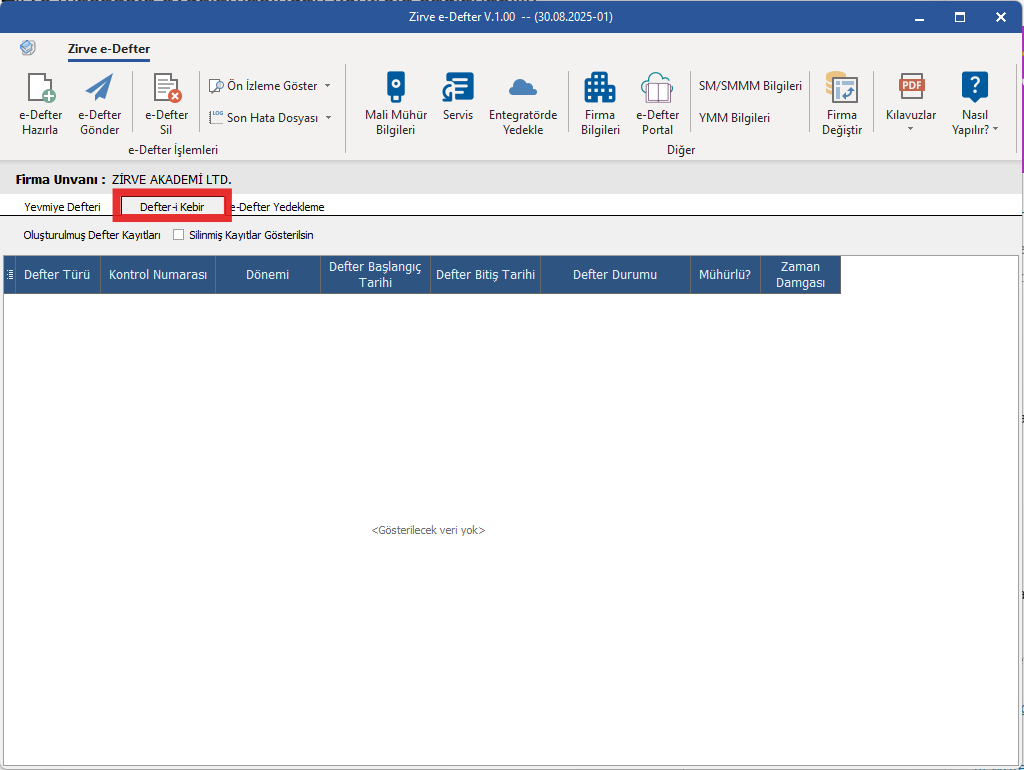Switch to Yevmiye Defteri tab
The width and height of the screenshot is (1024, 770).
(x=62, y=207)
